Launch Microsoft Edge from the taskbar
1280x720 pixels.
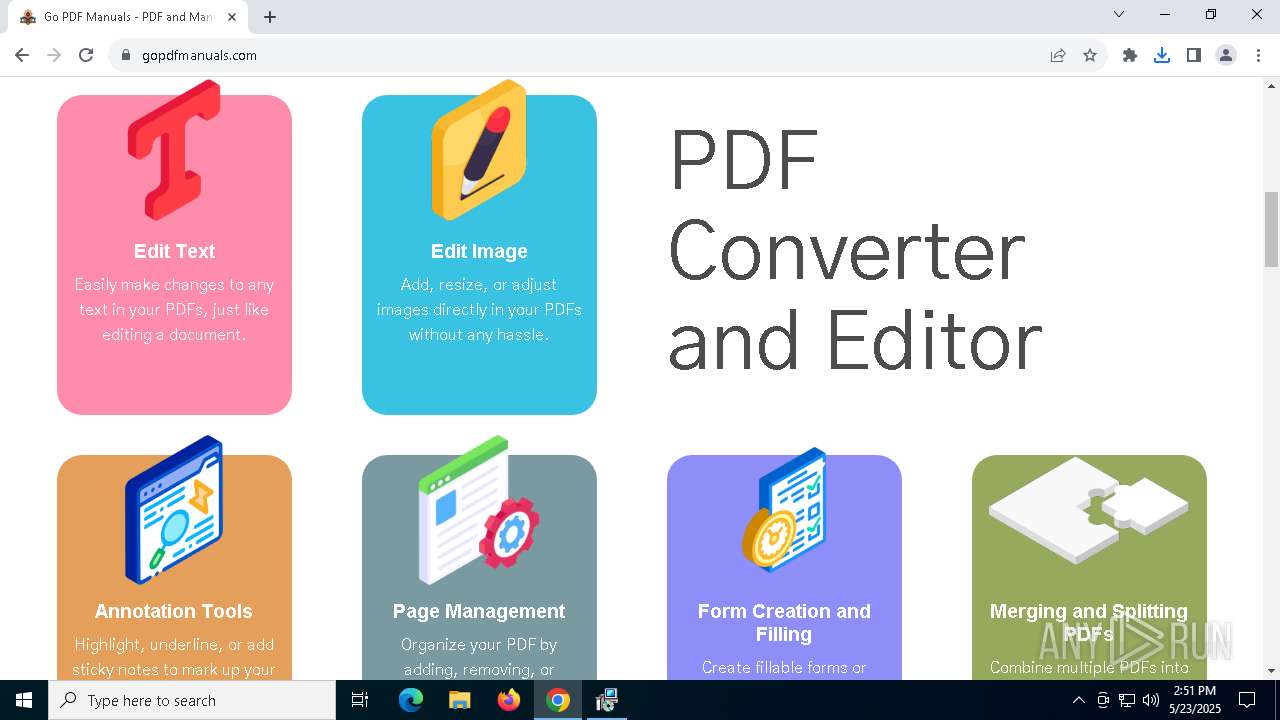[x=411, y=700]
